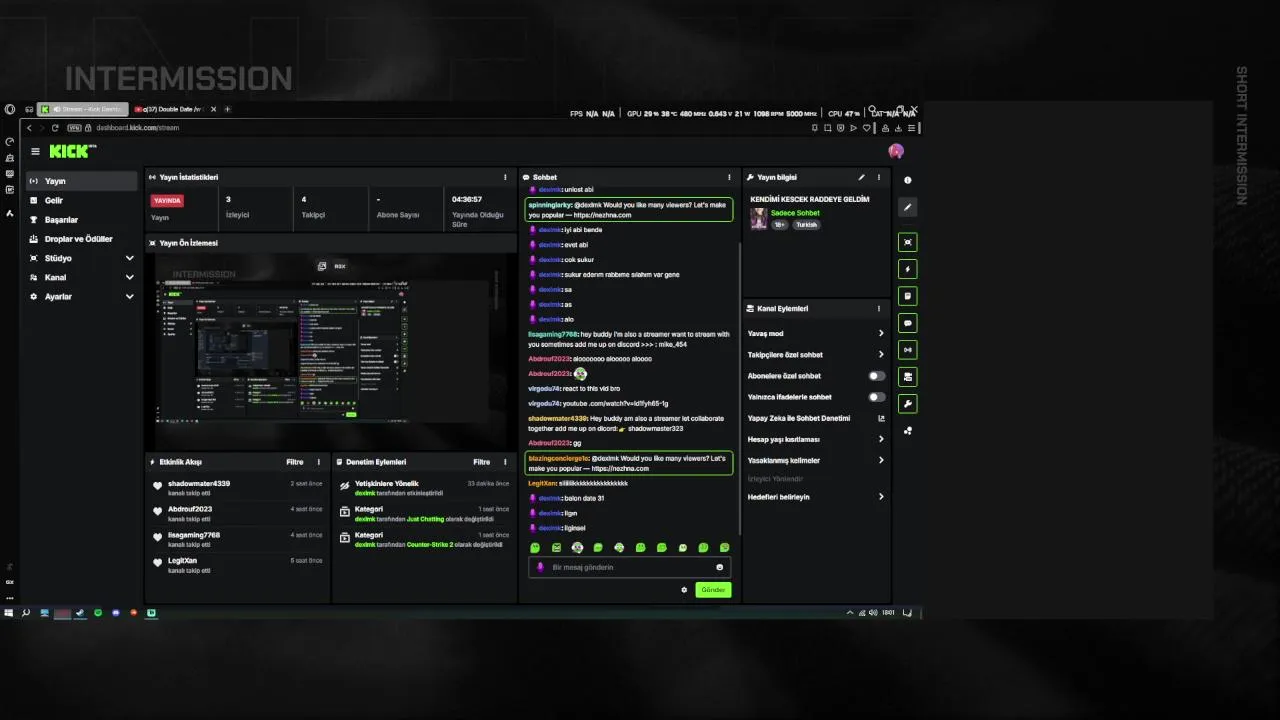Open emoji picker in message box
The image size is (1280, 720).
tap(719, 567)
